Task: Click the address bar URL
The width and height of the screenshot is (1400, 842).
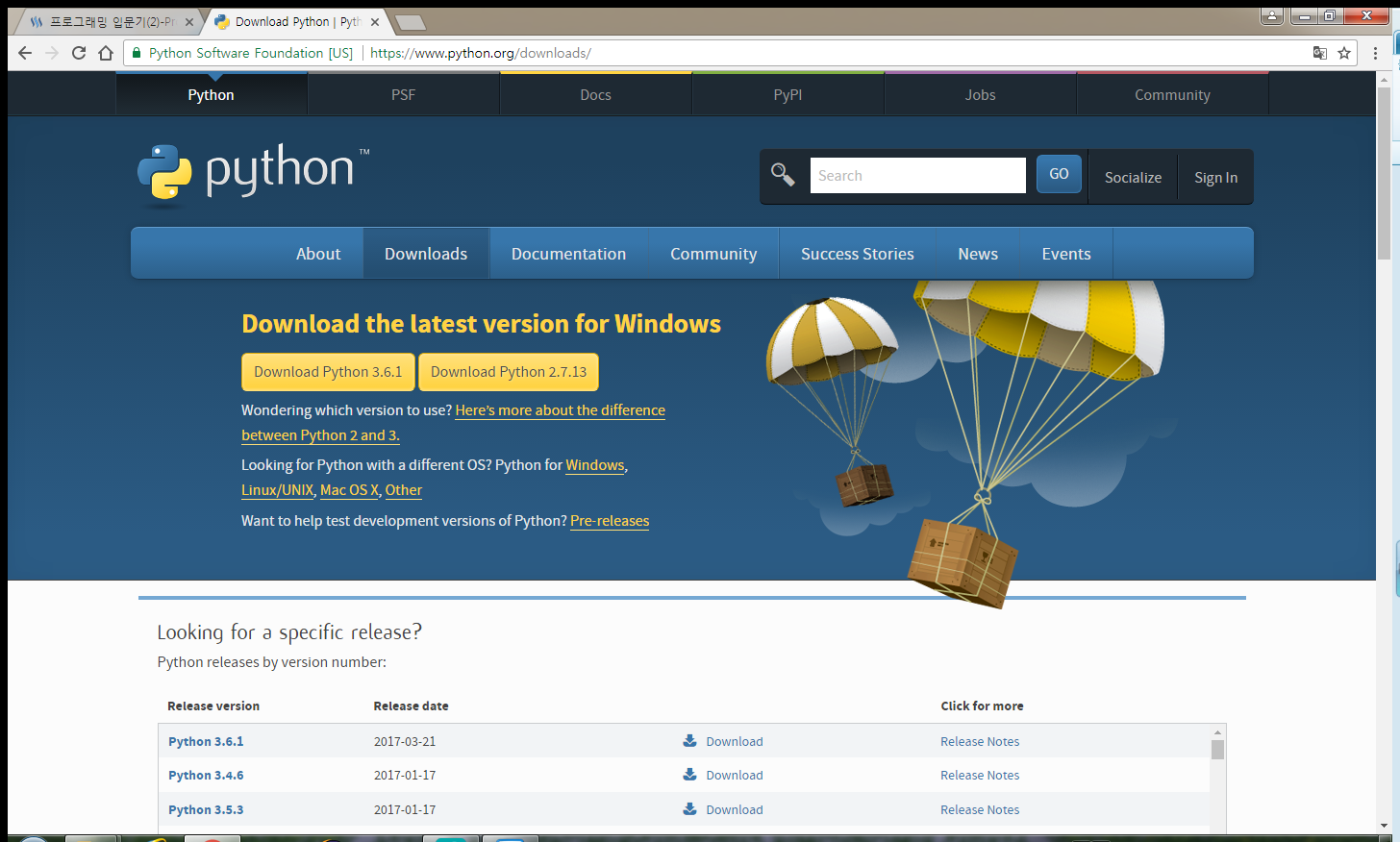Action: (481, 53)
